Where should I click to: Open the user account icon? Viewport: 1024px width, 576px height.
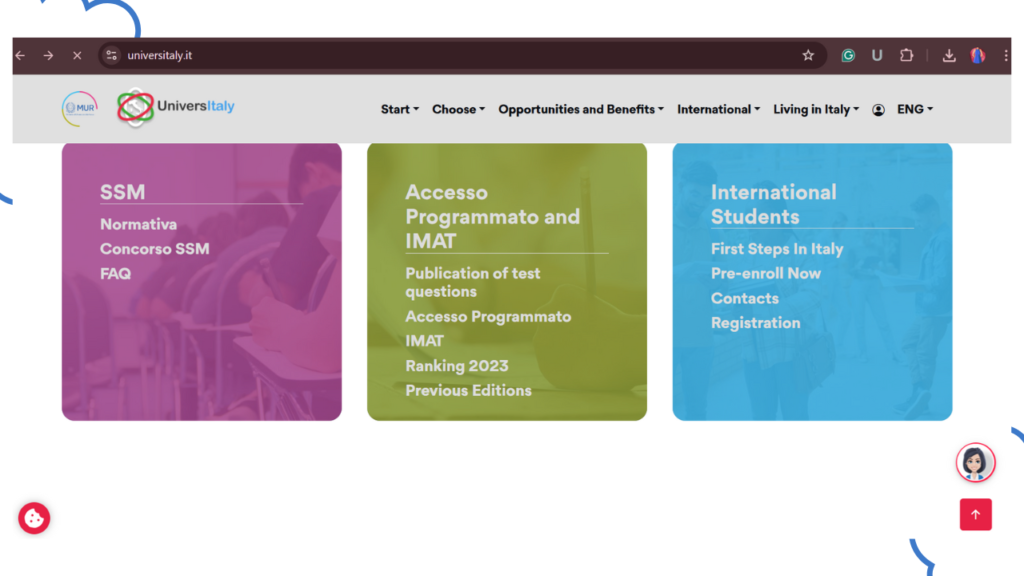pyautogui.click(x=878, y=110)
